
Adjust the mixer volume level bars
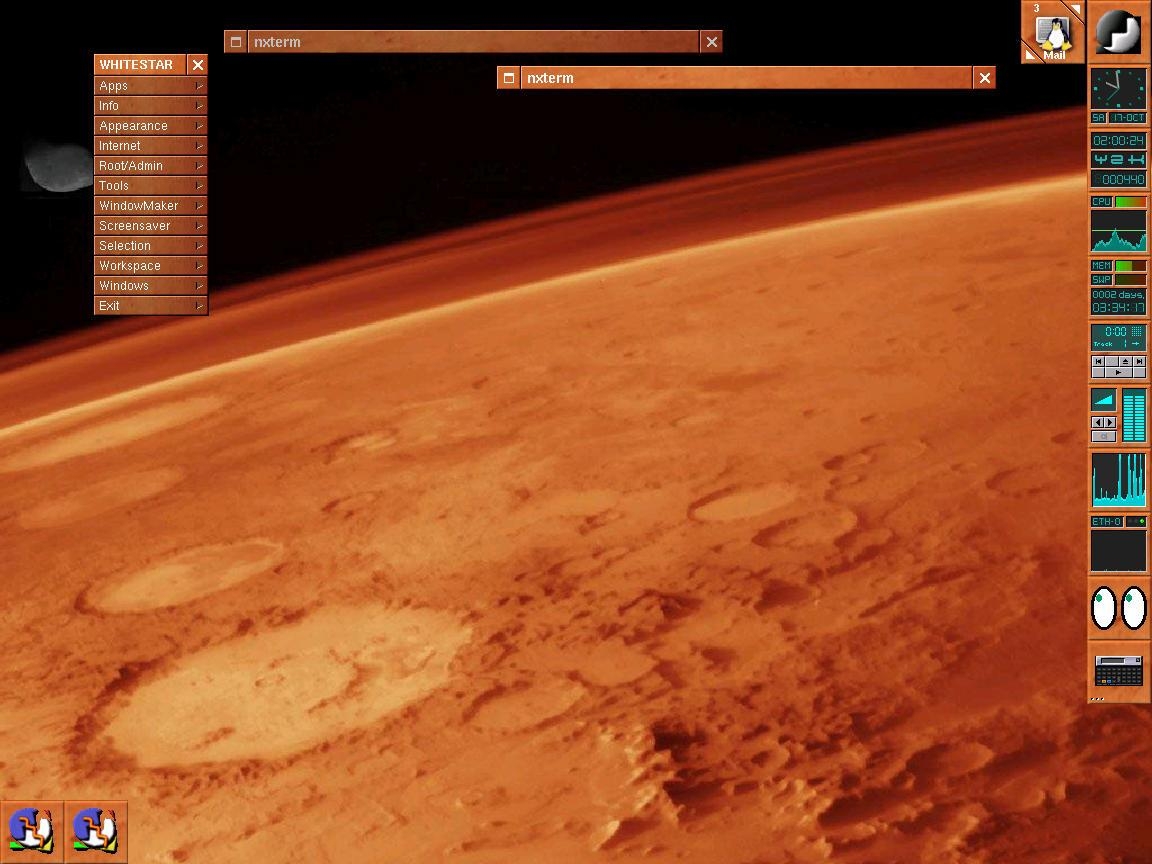coord(1133,415)
